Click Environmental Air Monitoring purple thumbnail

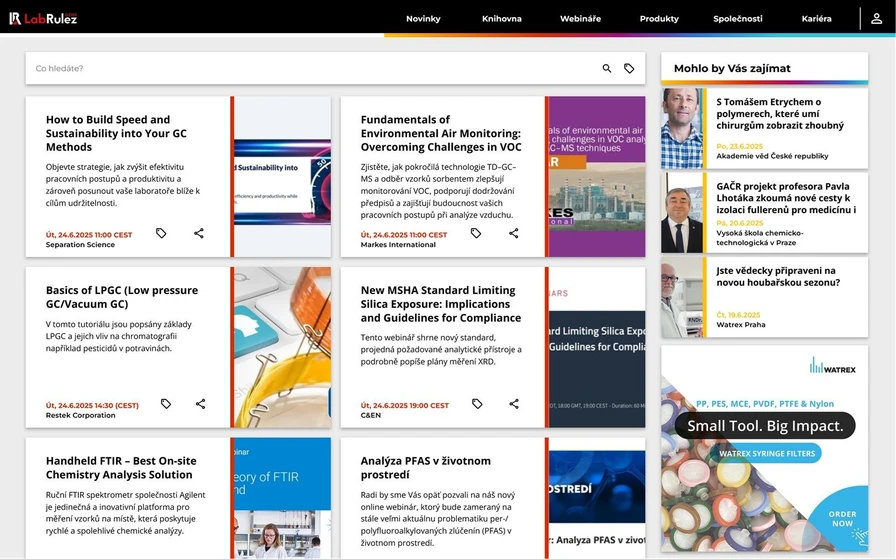coord(597,177)
